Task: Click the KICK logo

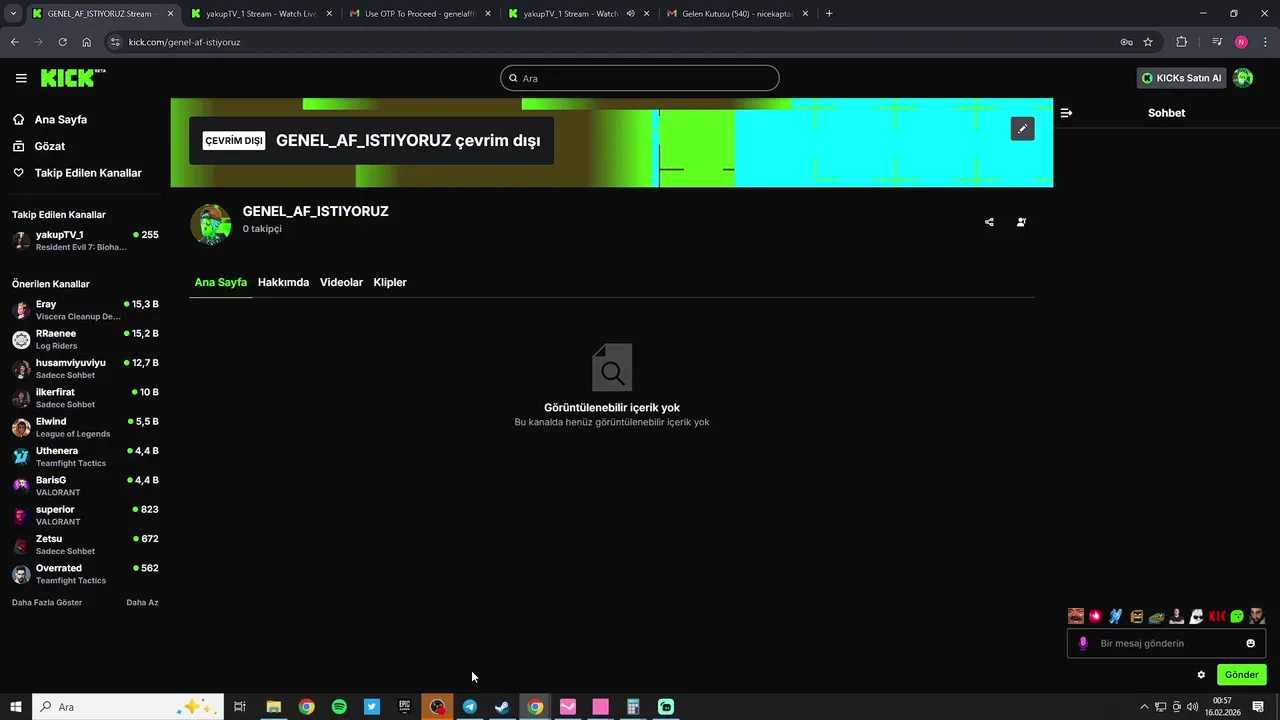Action: pos(73,78)
